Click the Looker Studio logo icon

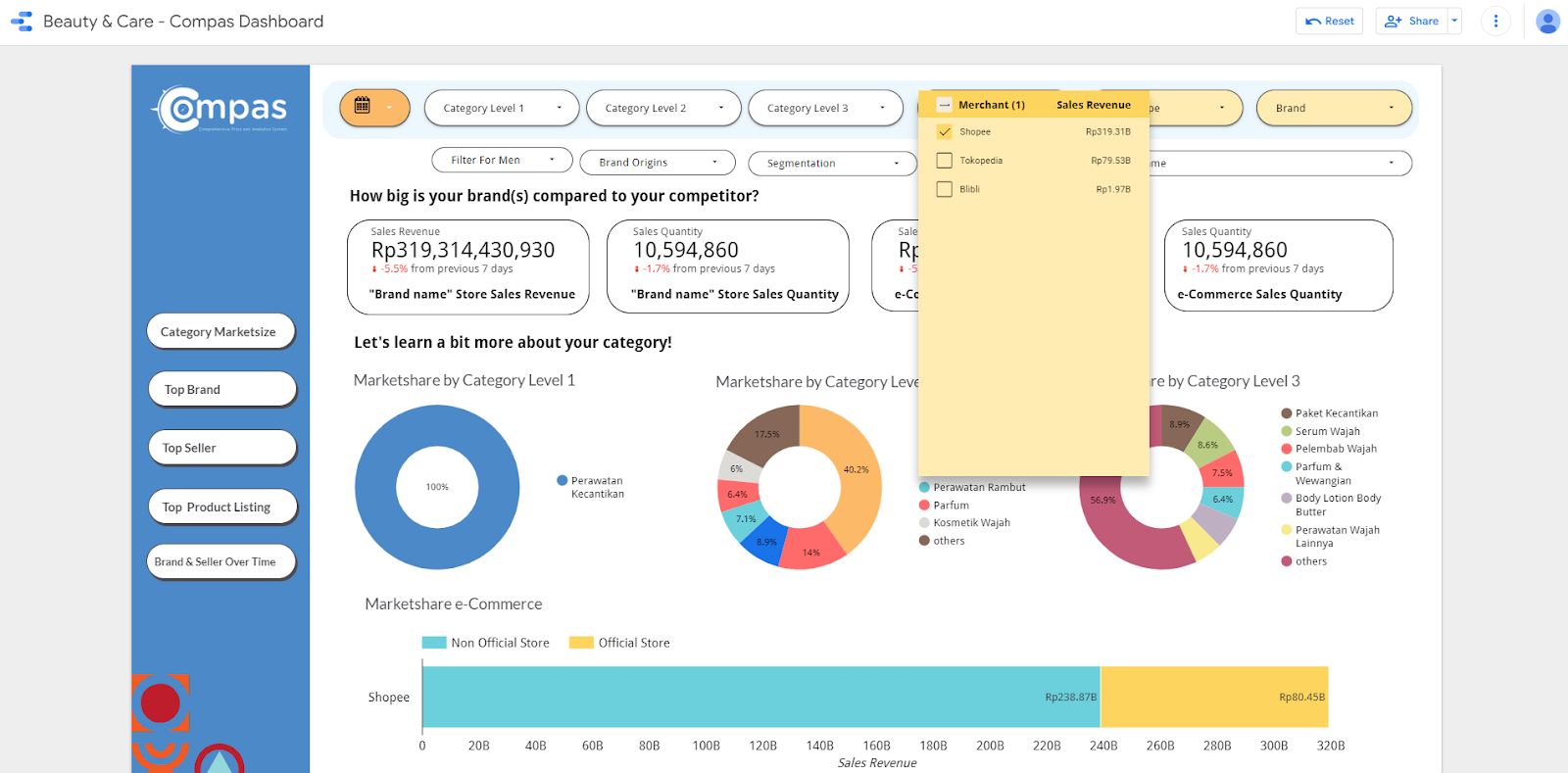(x=22, y=22)
